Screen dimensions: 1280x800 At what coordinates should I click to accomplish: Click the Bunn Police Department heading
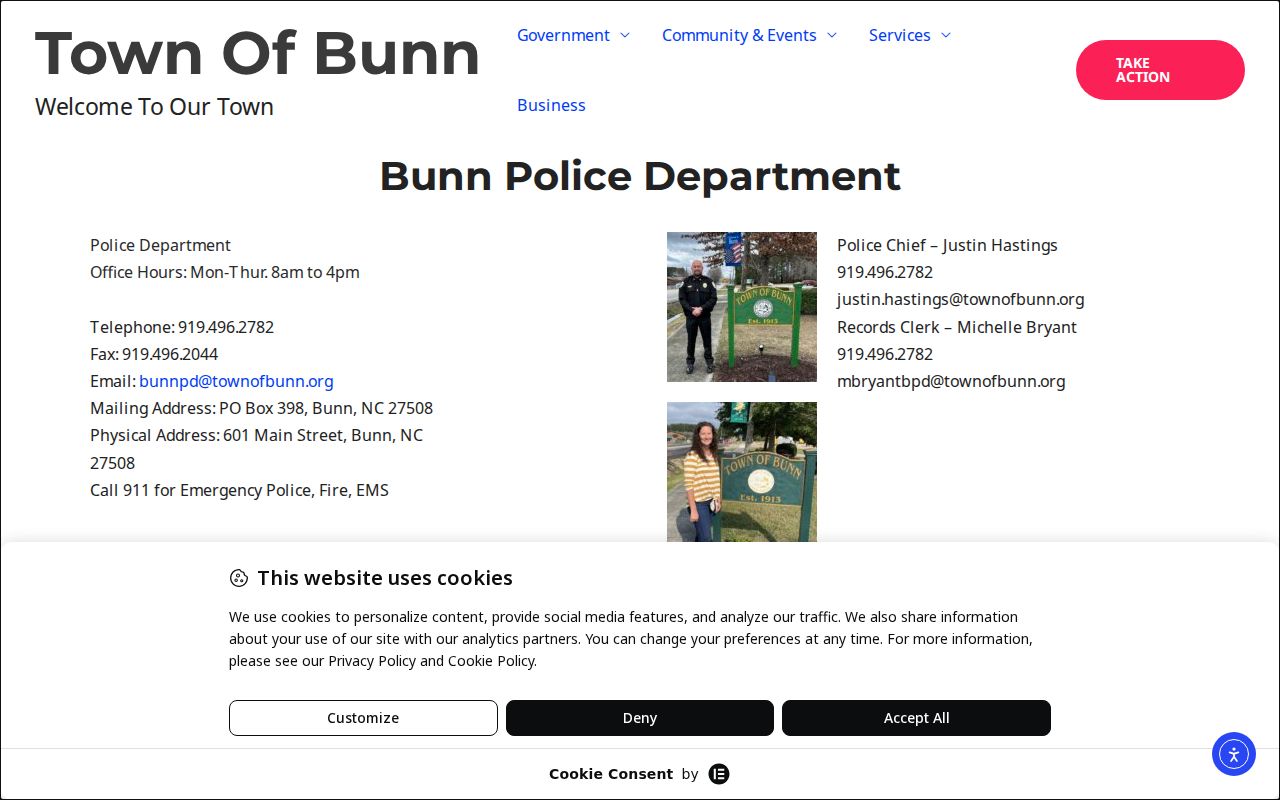pos(640,176)
